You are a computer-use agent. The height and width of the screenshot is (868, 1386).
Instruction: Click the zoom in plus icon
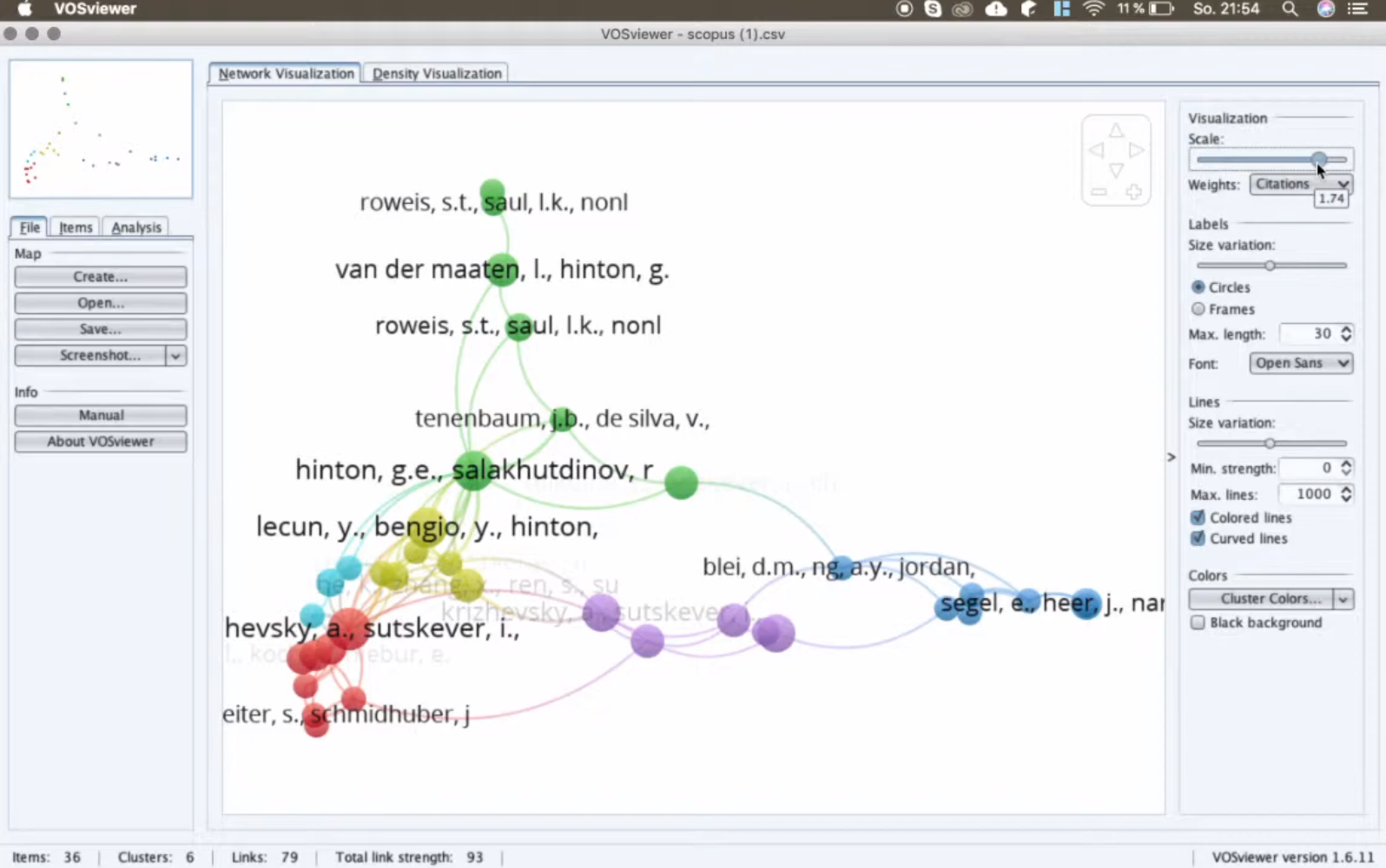coord(1133,192)
